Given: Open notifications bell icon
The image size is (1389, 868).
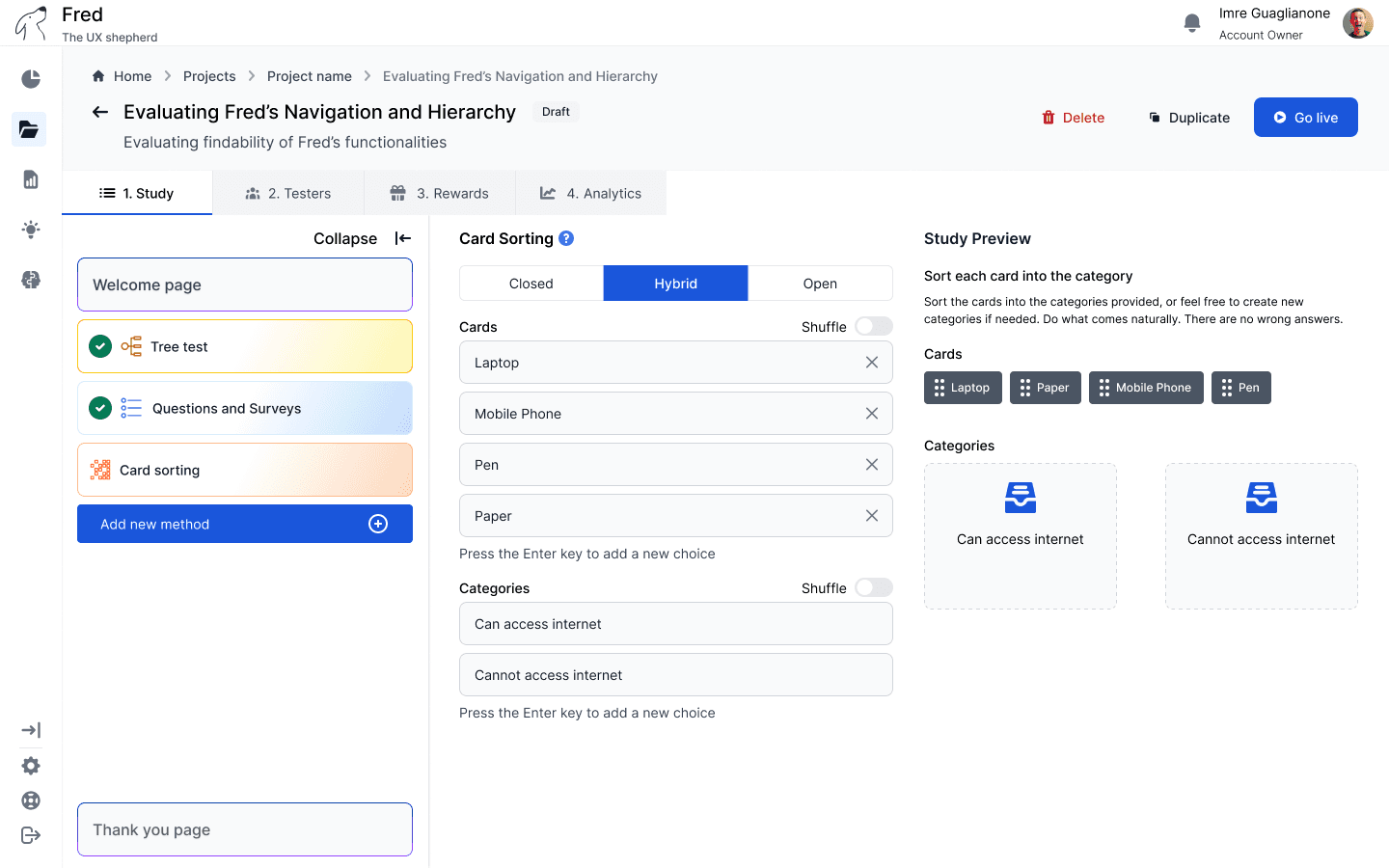Looking at the screenshot, I should click(1192, 22).
